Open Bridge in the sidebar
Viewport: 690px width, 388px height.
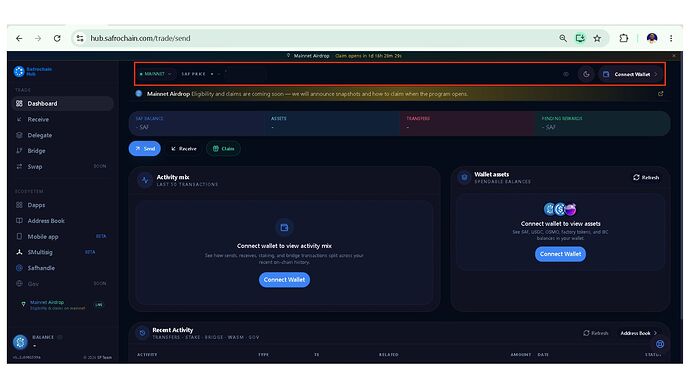[62, 150]
